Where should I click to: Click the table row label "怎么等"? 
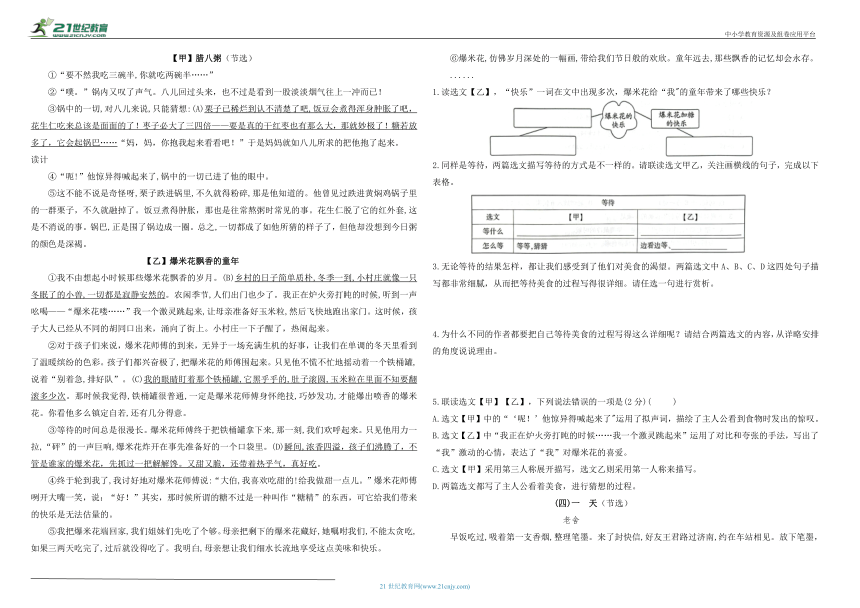(493, 245)
